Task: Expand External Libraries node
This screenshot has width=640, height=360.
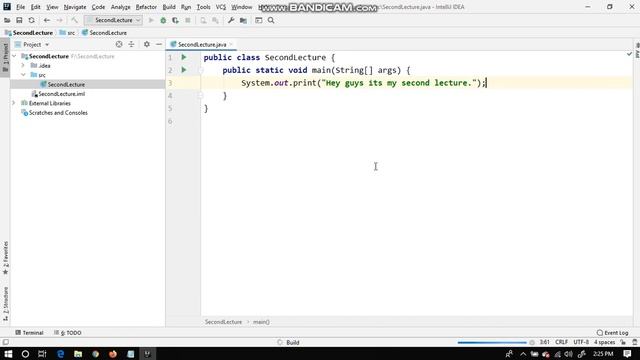Action: (x=14, y=103)
